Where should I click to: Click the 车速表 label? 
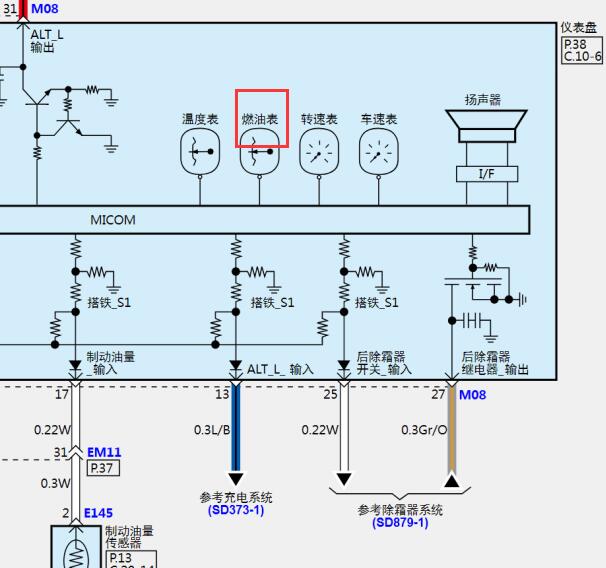(x=379, y=119)
